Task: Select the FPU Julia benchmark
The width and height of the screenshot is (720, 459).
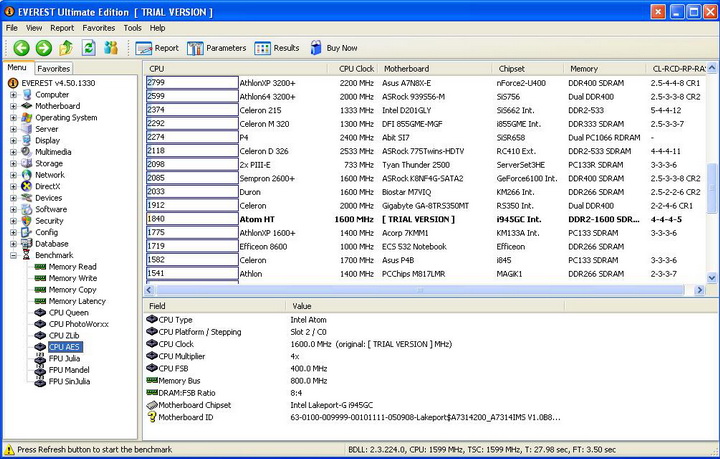Action: point(64,358)
